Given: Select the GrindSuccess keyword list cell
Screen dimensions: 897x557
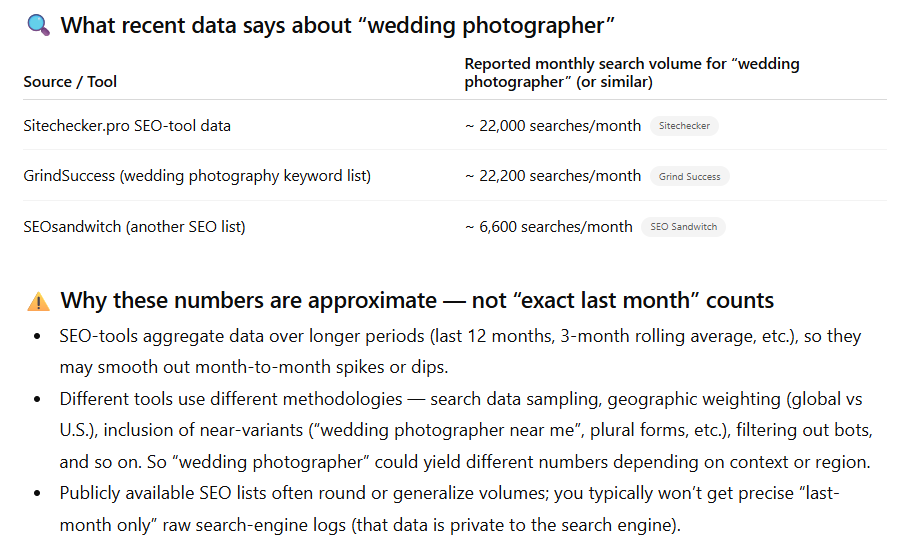Looking at the screenshot, I should coord(197,176).
